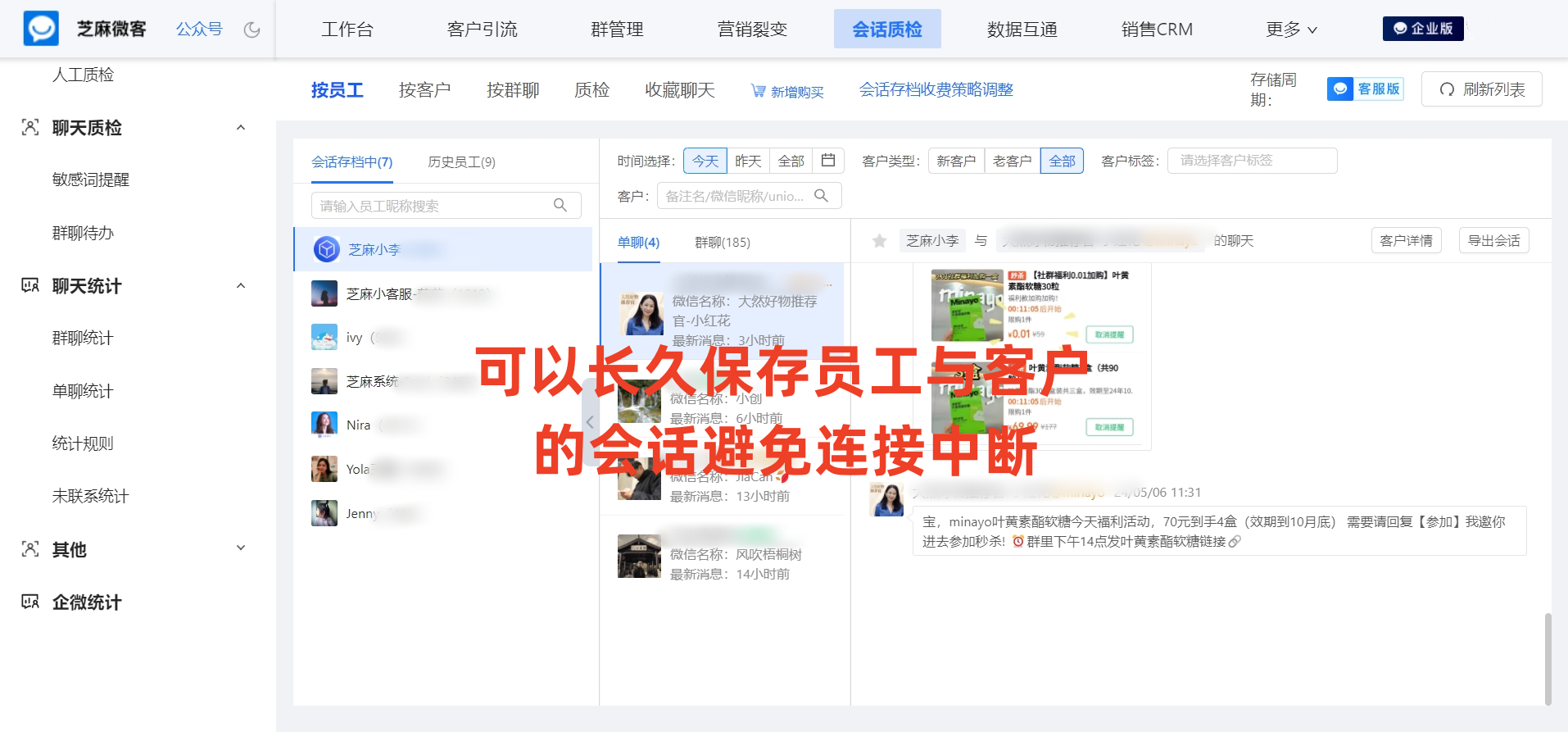Select 昨天 time filter
Screen dimensions: 1568x732
point(748,161)
